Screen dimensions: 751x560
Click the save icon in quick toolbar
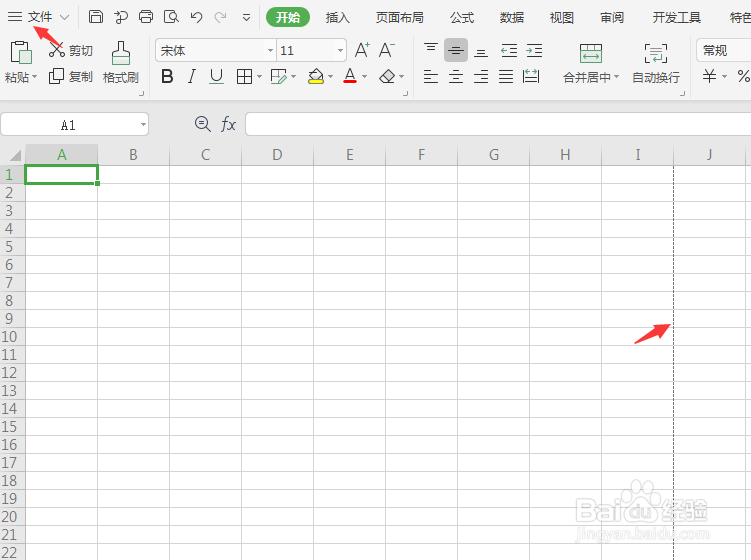96,17
